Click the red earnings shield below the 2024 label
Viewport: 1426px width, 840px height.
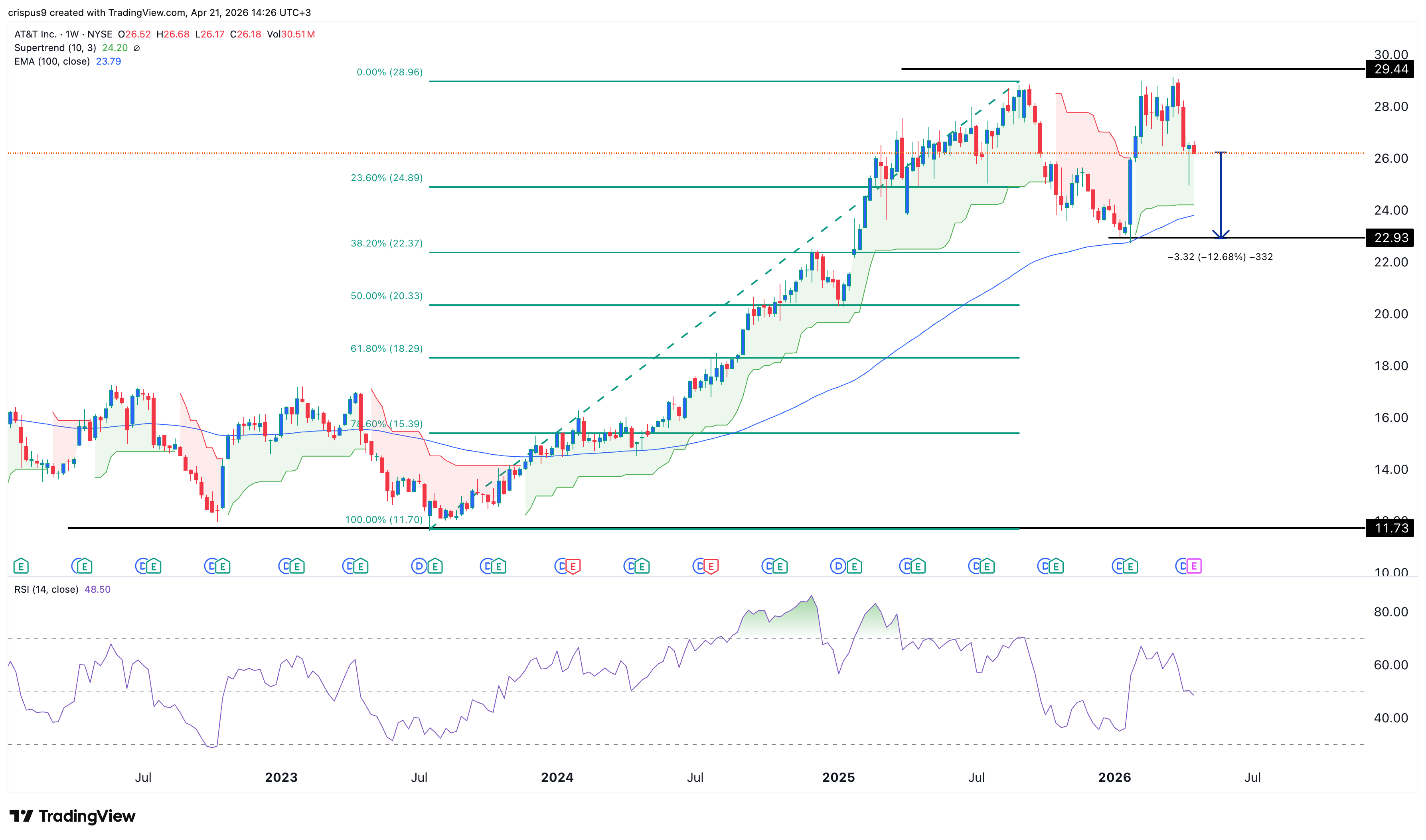pyautogui.click(x=573, y=565)
